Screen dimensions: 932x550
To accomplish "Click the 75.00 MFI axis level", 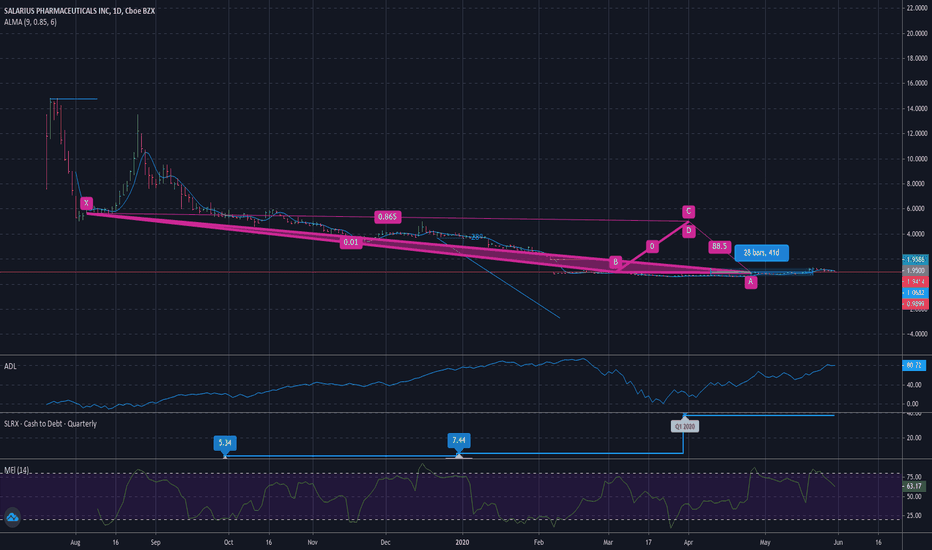I will 914,477.
